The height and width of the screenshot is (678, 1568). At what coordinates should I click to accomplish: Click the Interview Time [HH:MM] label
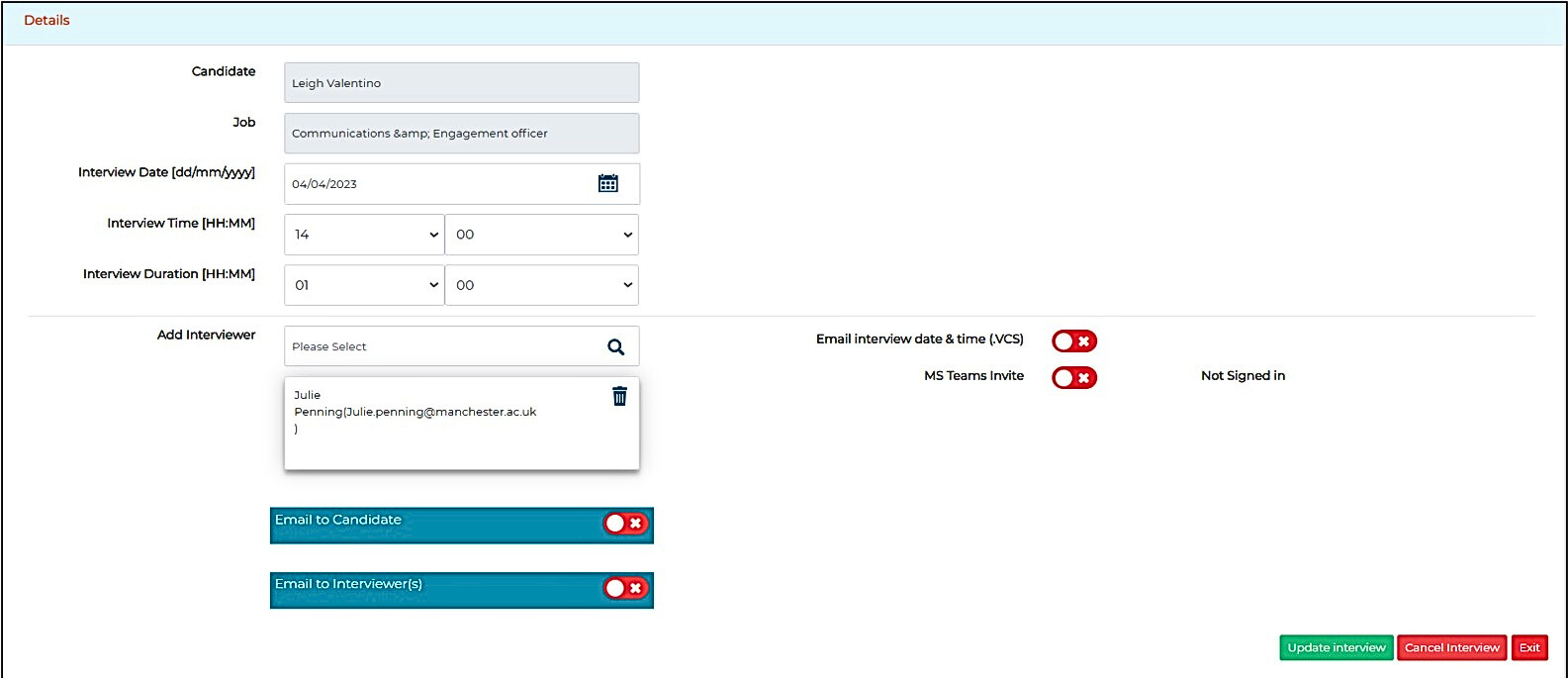tap(181, 224)
